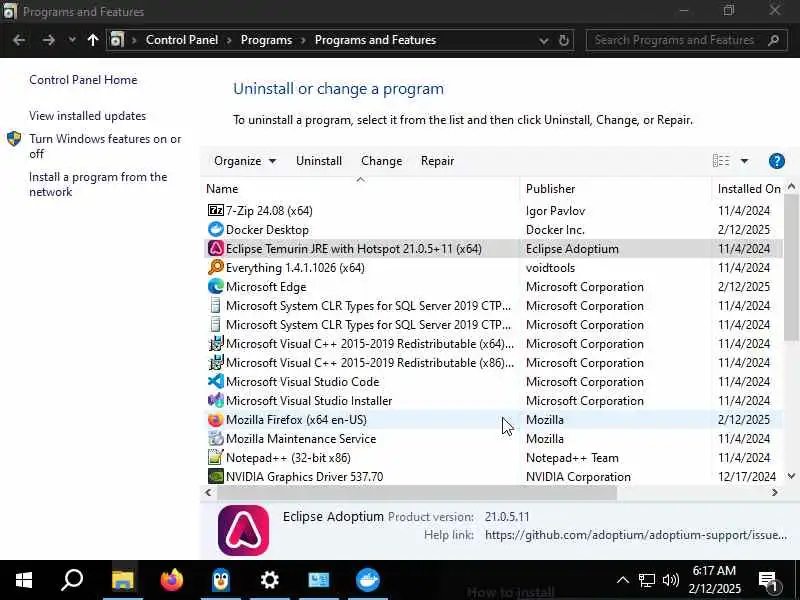Image resolution: width=800 pixels, height=600 pixels.
Task: Click the Visual C++ Redistributable (x86) icon
Action: pyautogui.click(x=216, y=362)
